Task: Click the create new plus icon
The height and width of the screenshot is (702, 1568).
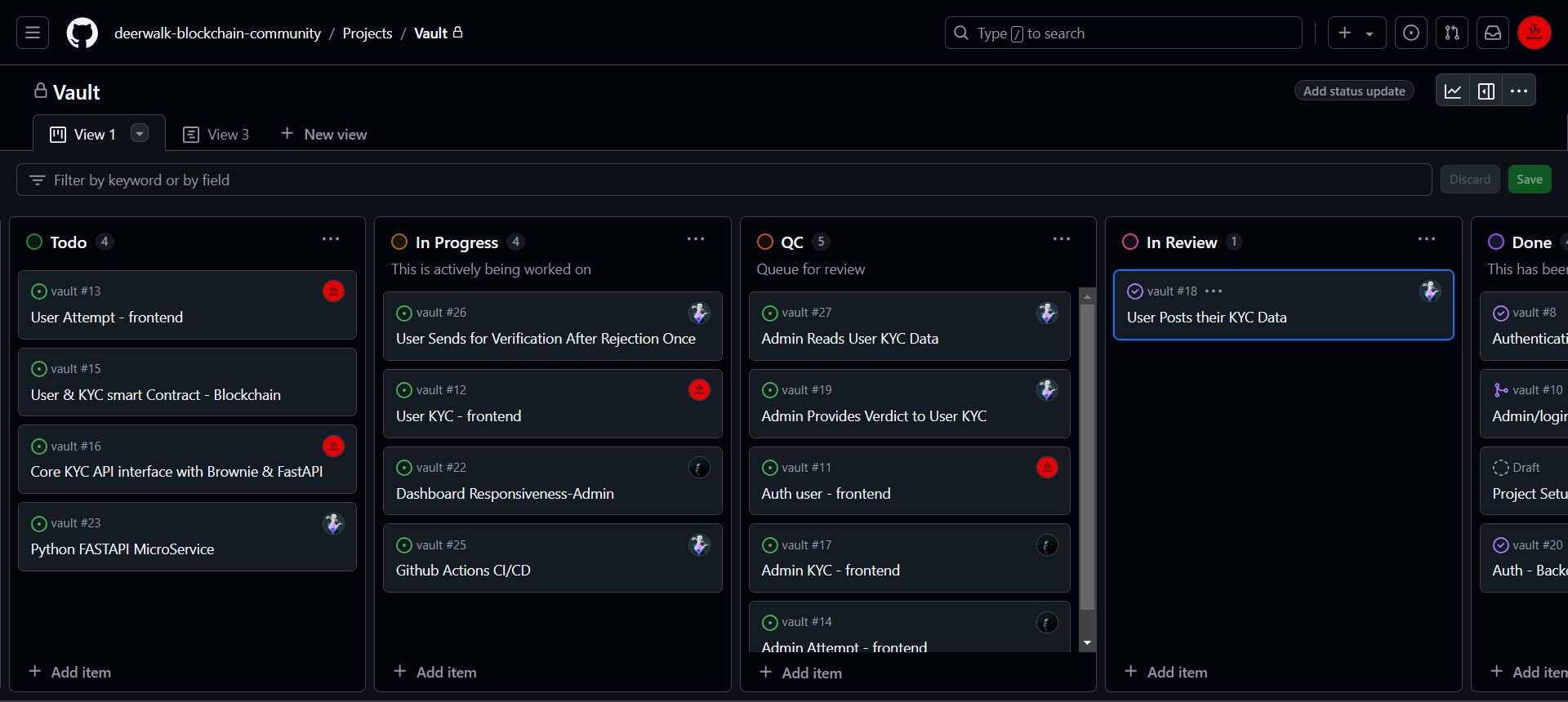Action: tap(1345, 33)
